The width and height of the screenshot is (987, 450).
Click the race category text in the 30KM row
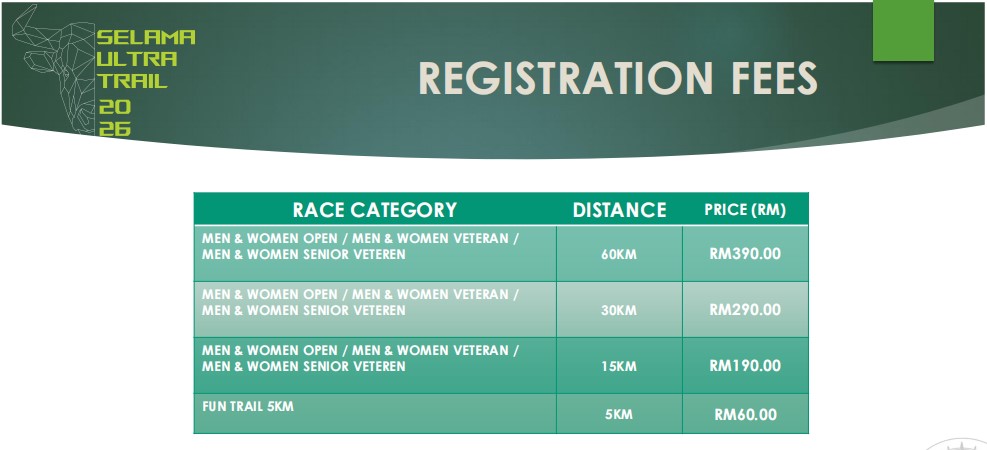pos(360,302)
